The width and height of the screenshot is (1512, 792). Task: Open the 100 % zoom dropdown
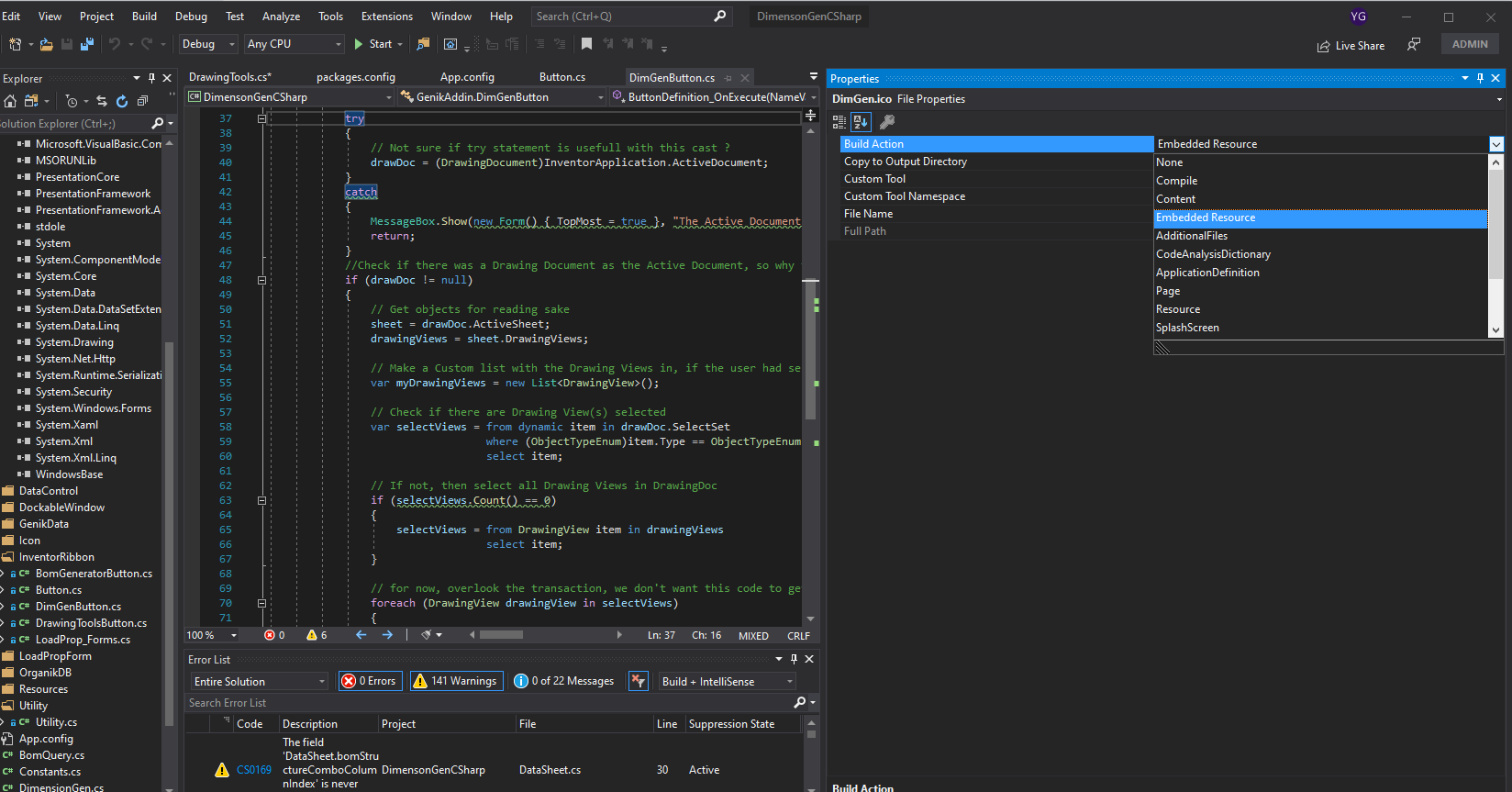pyautogui.click(x=212, y=635)
